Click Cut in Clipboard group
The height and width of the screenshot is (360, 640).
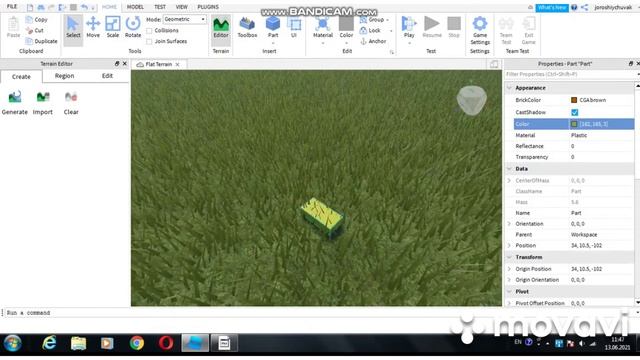pyautogui.click(x=34, y=30)
